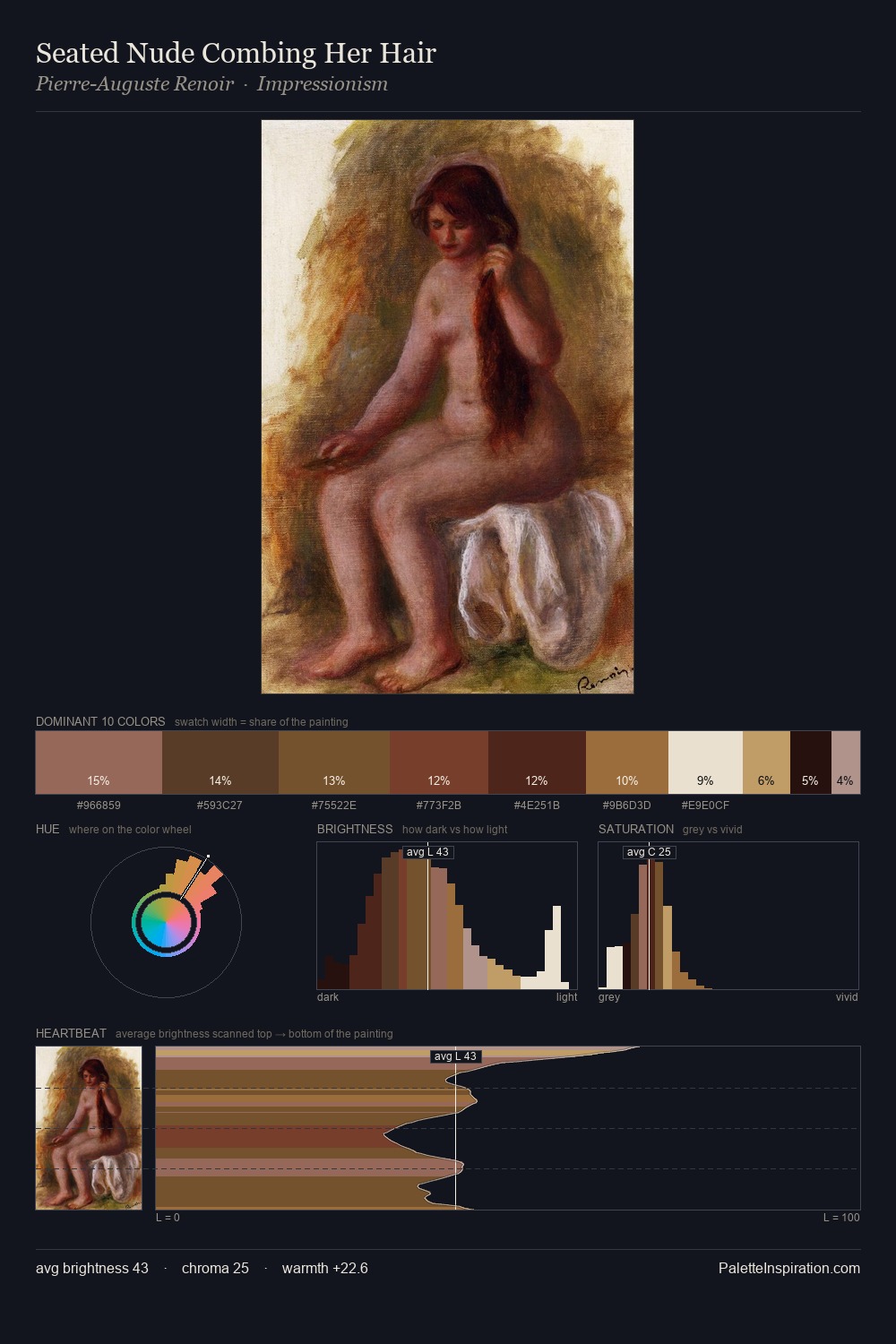Choose the 10% swatch #9B6D3D

(x=627, y=762)
